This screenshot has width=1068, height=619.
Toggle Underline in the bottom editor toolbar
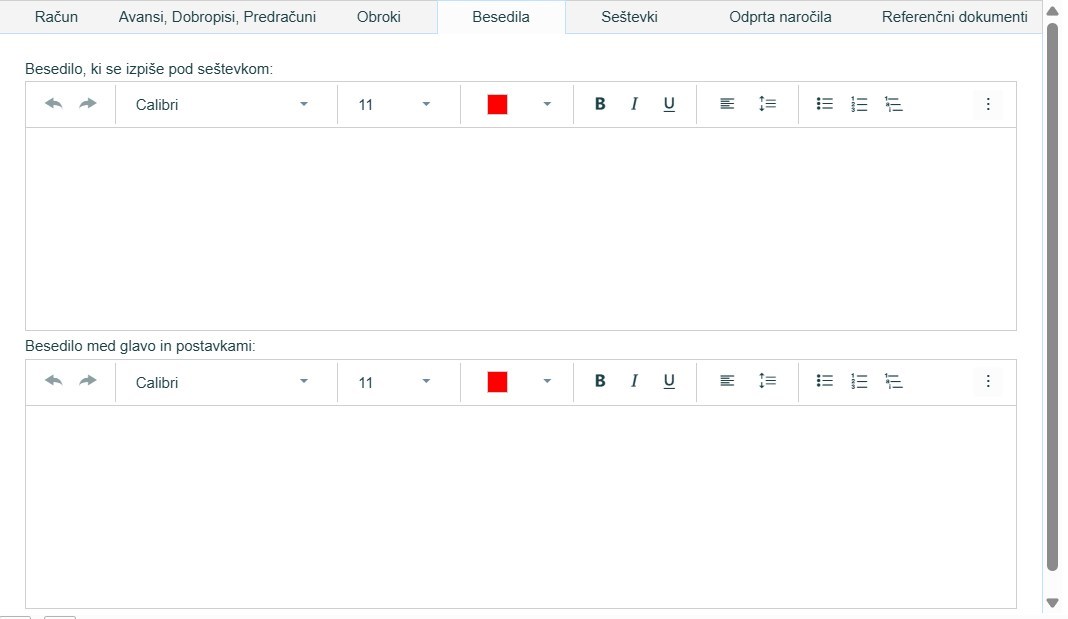click(669, 381)
